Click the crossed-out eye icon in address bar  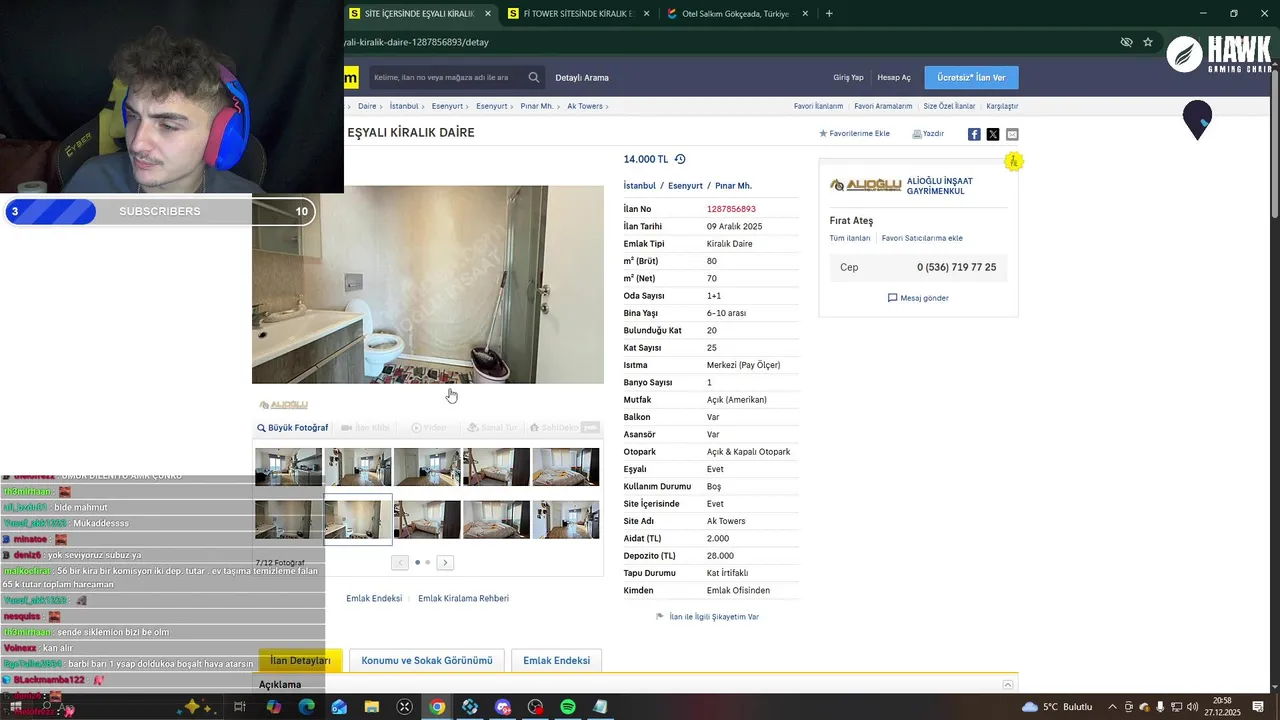pyautogui.click(x=1126, y=42)
